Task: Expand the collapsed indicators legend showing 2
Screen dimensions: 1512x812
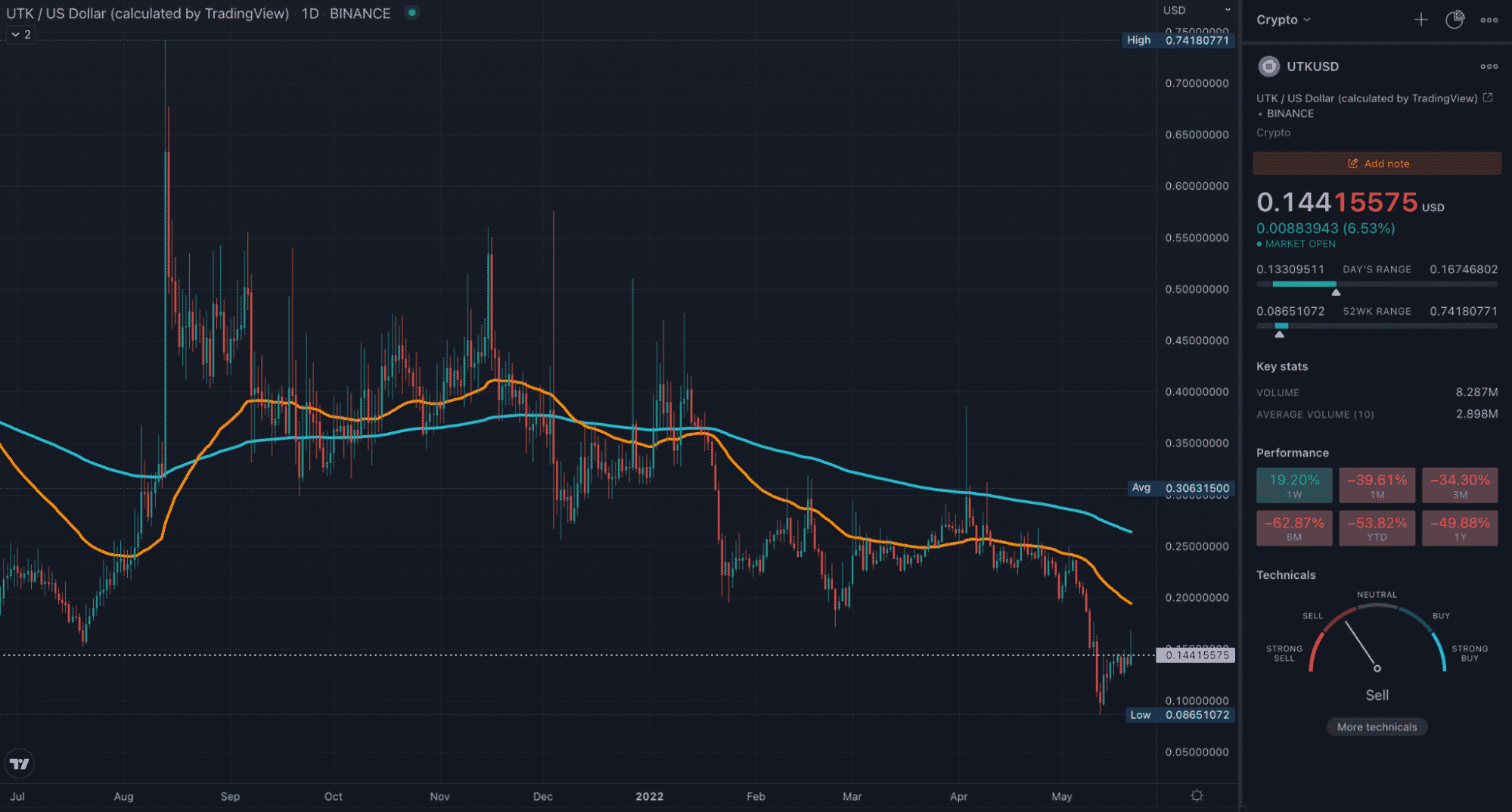Action: coord(20,35)
